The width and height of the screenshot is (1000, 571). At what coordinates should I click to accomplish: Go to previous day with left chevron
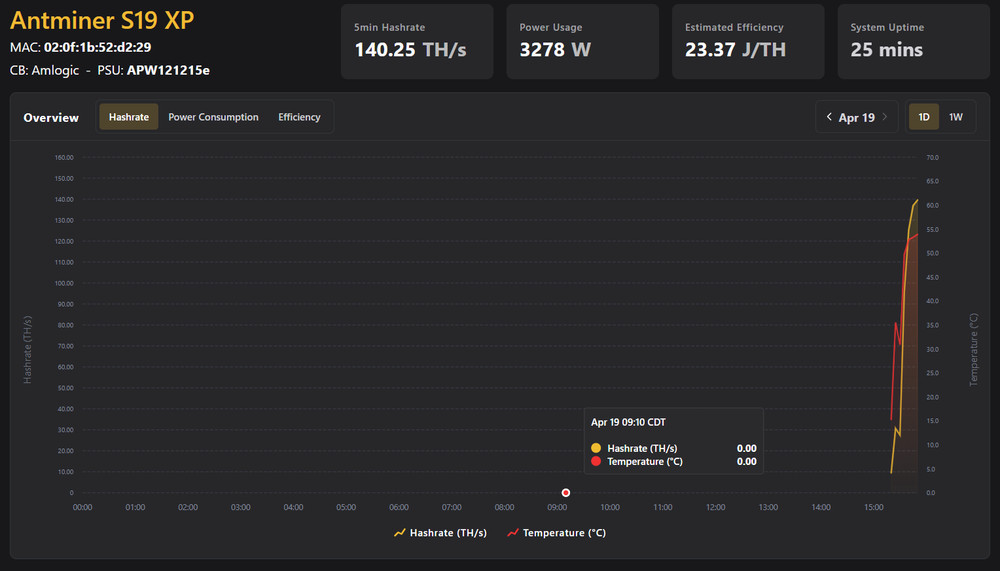click(828, 117)
